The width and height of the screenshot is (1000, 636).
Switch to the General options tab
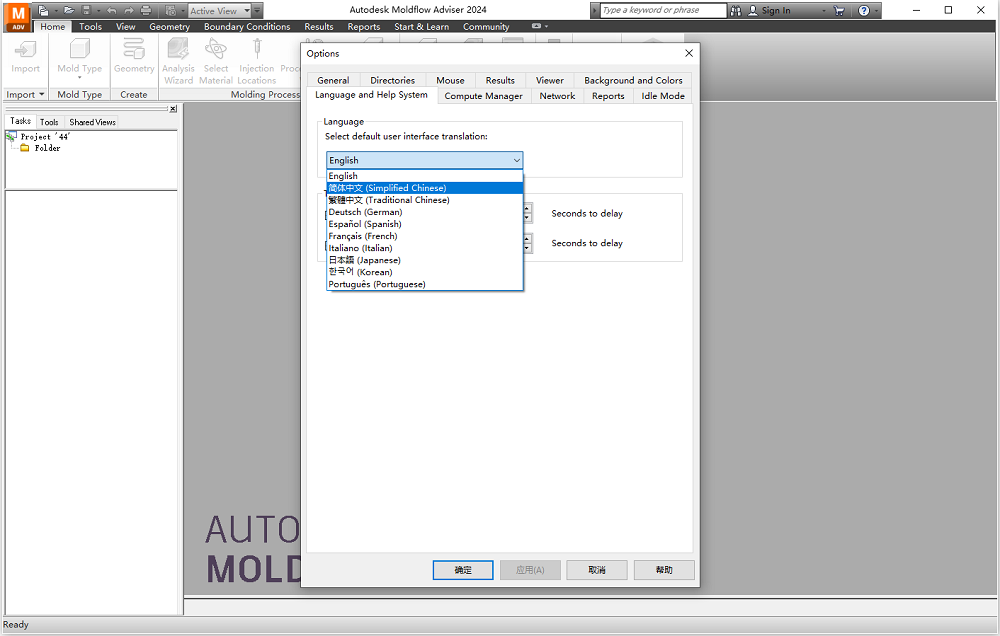pos(333,80)
